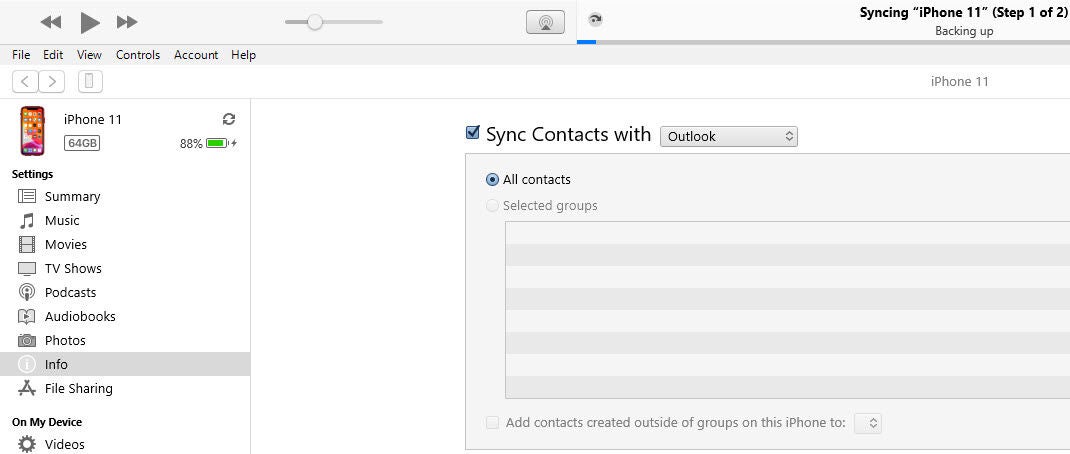Open Summary in sidebar settings
Image resolution: width=1070 pixels, height=454 pixels.
point(125,197)
